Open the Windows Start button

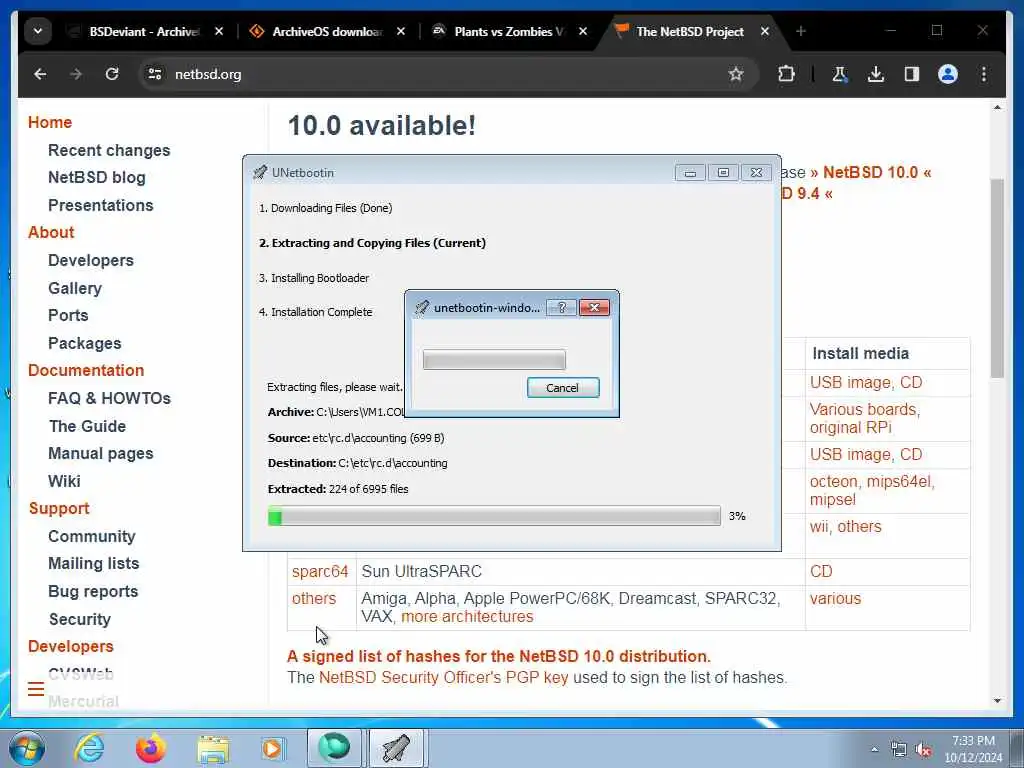(x=27, y=748)
